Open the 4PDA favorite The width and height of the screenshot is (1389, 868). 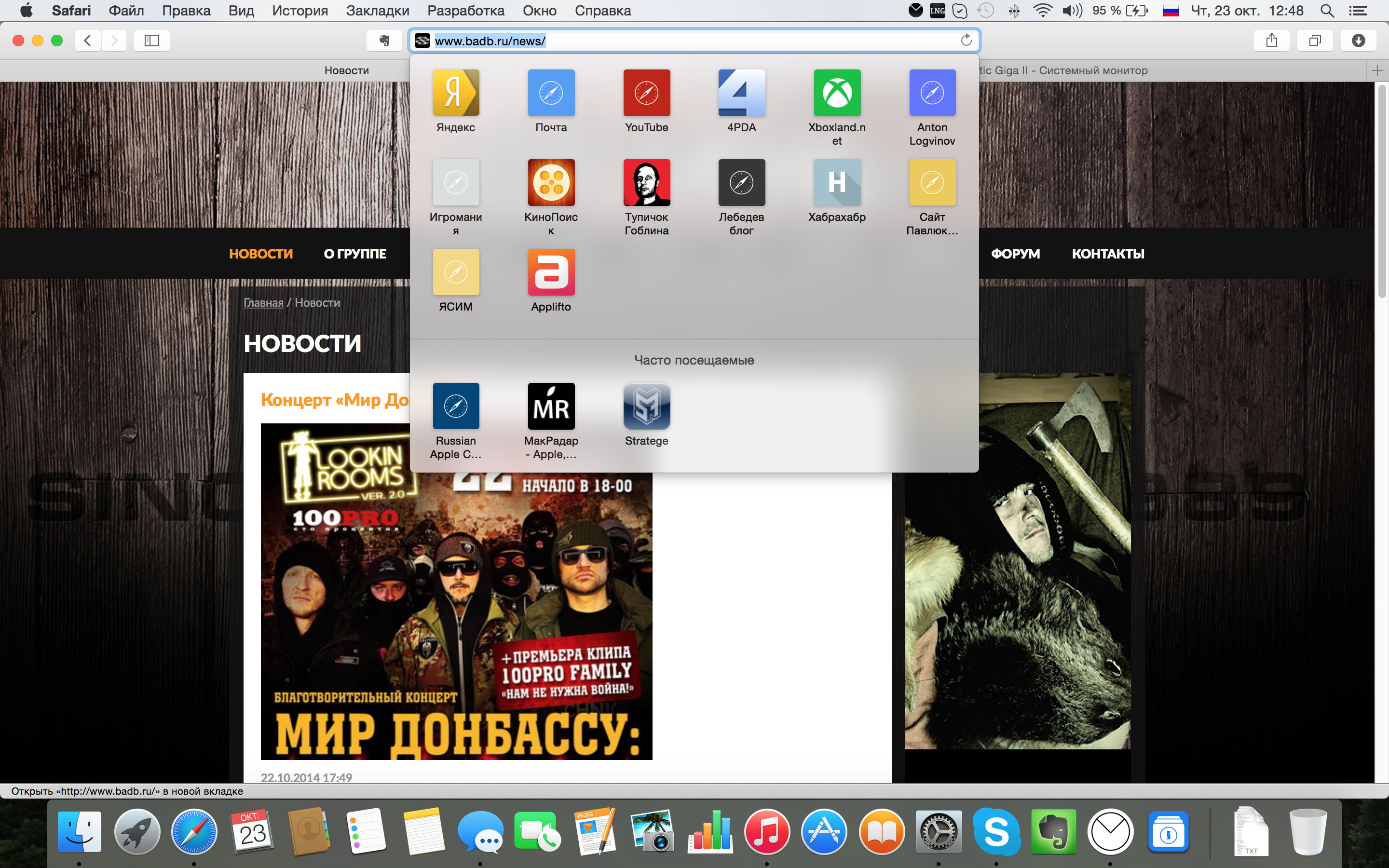pyautogui.click(x=742, y=93)
